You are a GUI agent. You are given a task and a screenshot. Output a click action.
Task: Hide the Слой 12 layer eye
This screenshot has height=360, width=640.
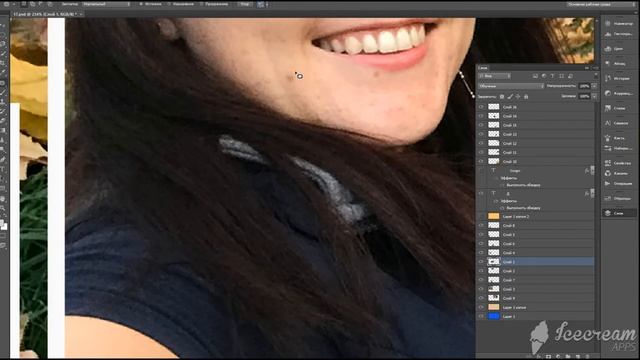click(481, 143)
